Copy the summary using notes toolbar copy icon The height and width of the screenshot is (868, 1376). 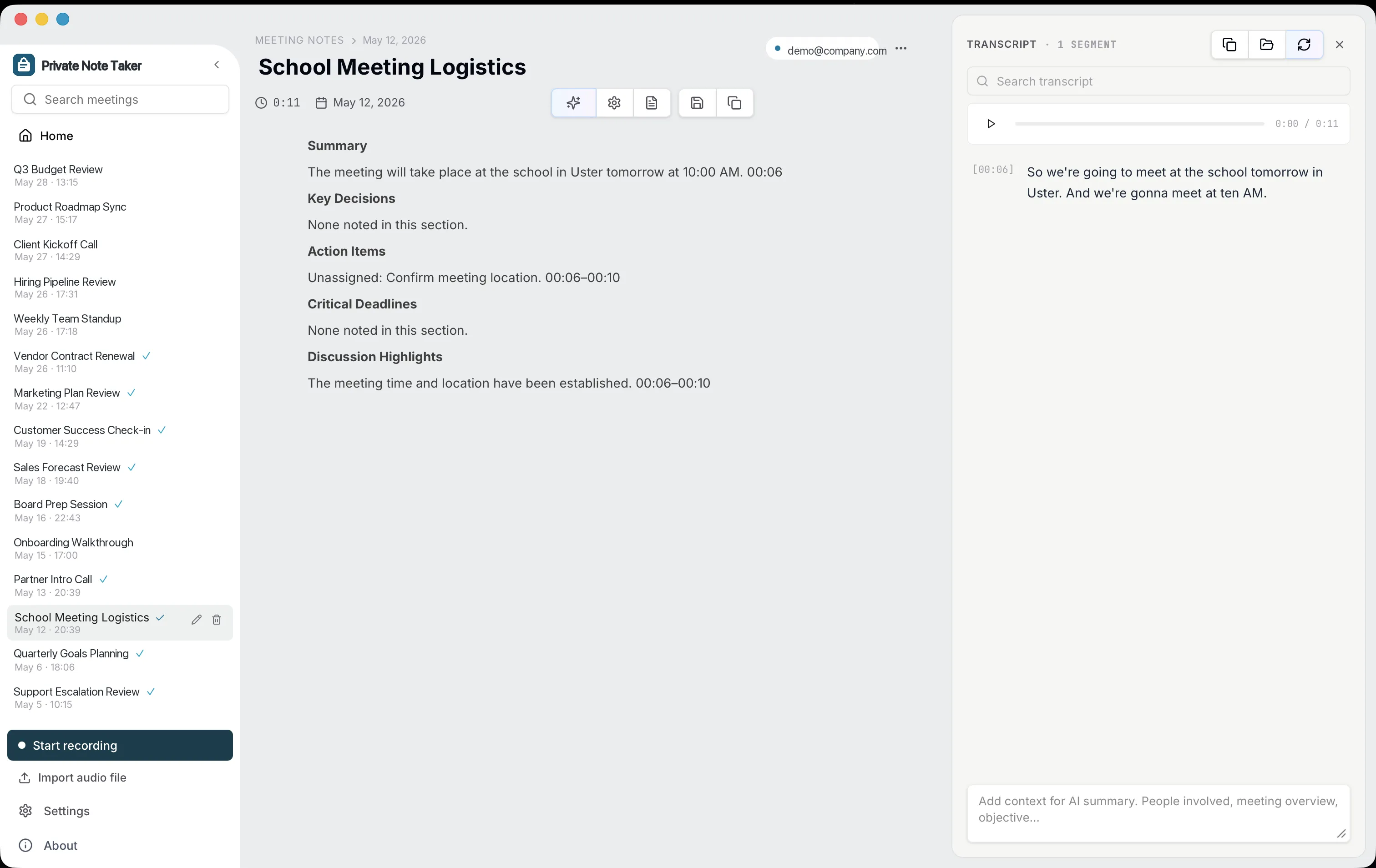734,103
